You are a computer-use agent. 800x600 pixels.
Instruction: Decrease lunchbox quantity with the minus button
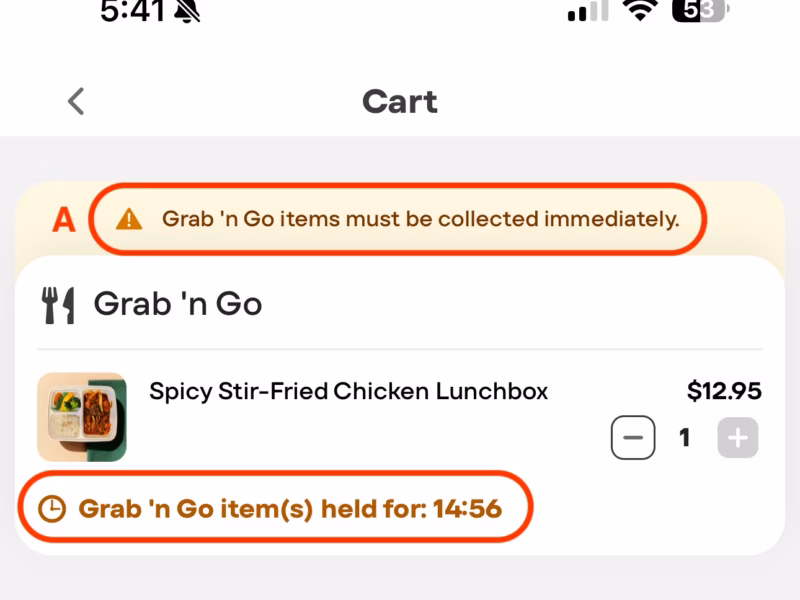pyautogui.click(x=633, y=438)
